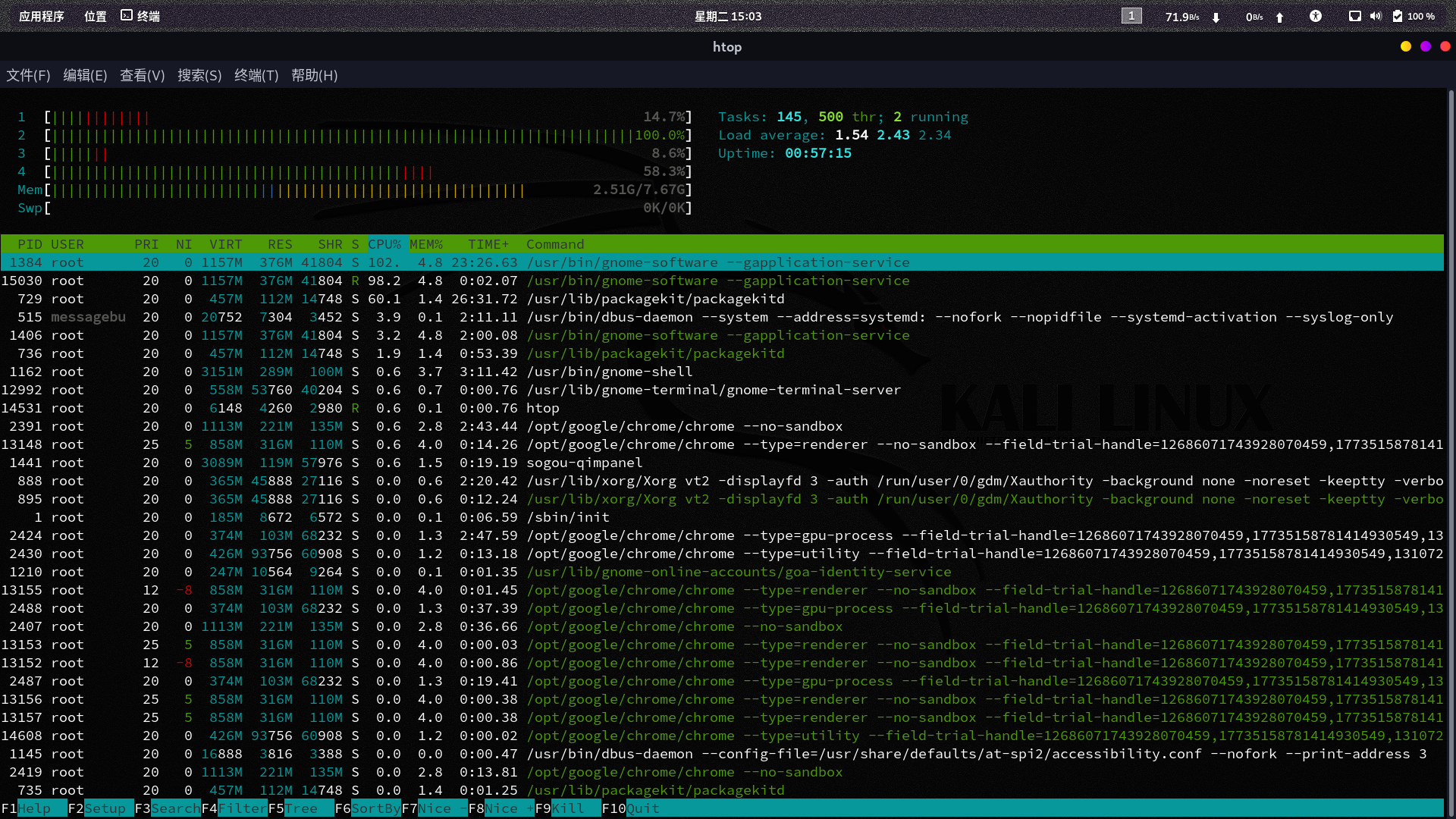
Task: Select process 1210 goa-identity-service row
Action: 722,572
